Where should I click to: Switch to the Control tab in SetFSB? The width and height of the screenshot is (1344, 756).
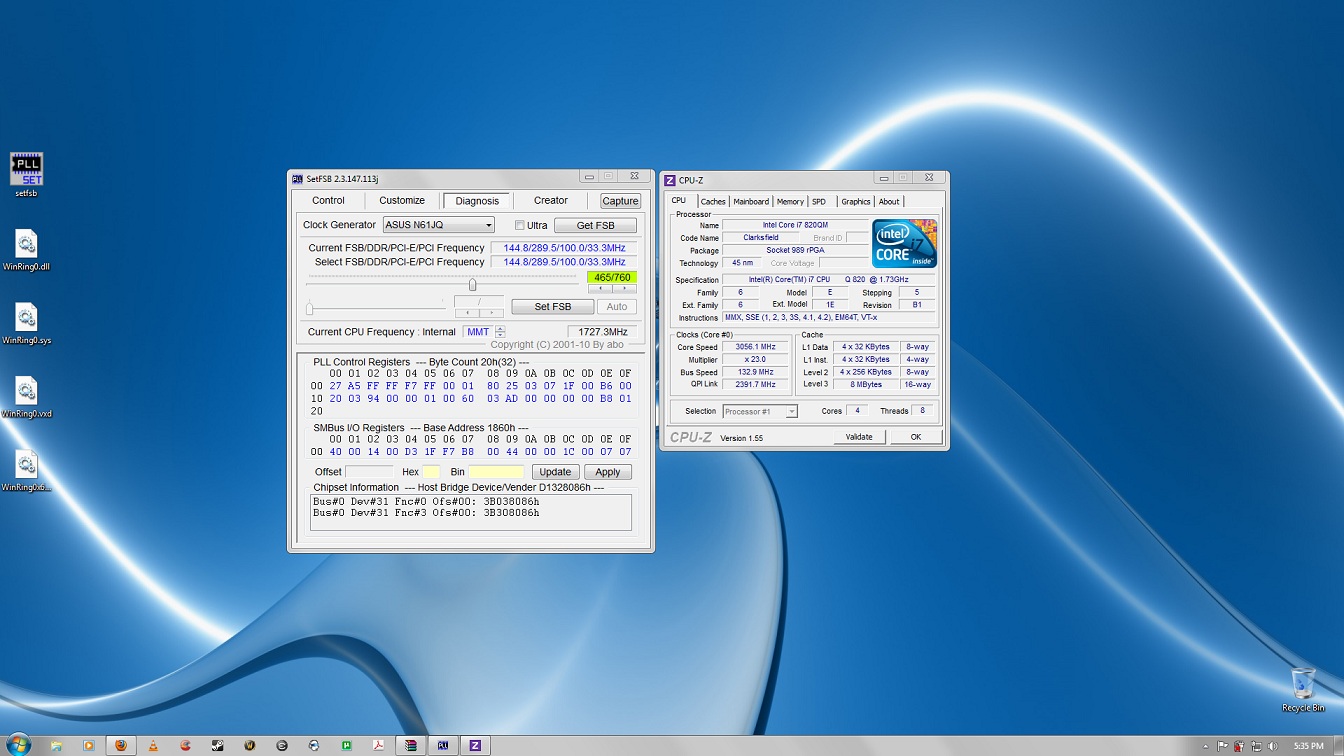click(x=328, y=201)
